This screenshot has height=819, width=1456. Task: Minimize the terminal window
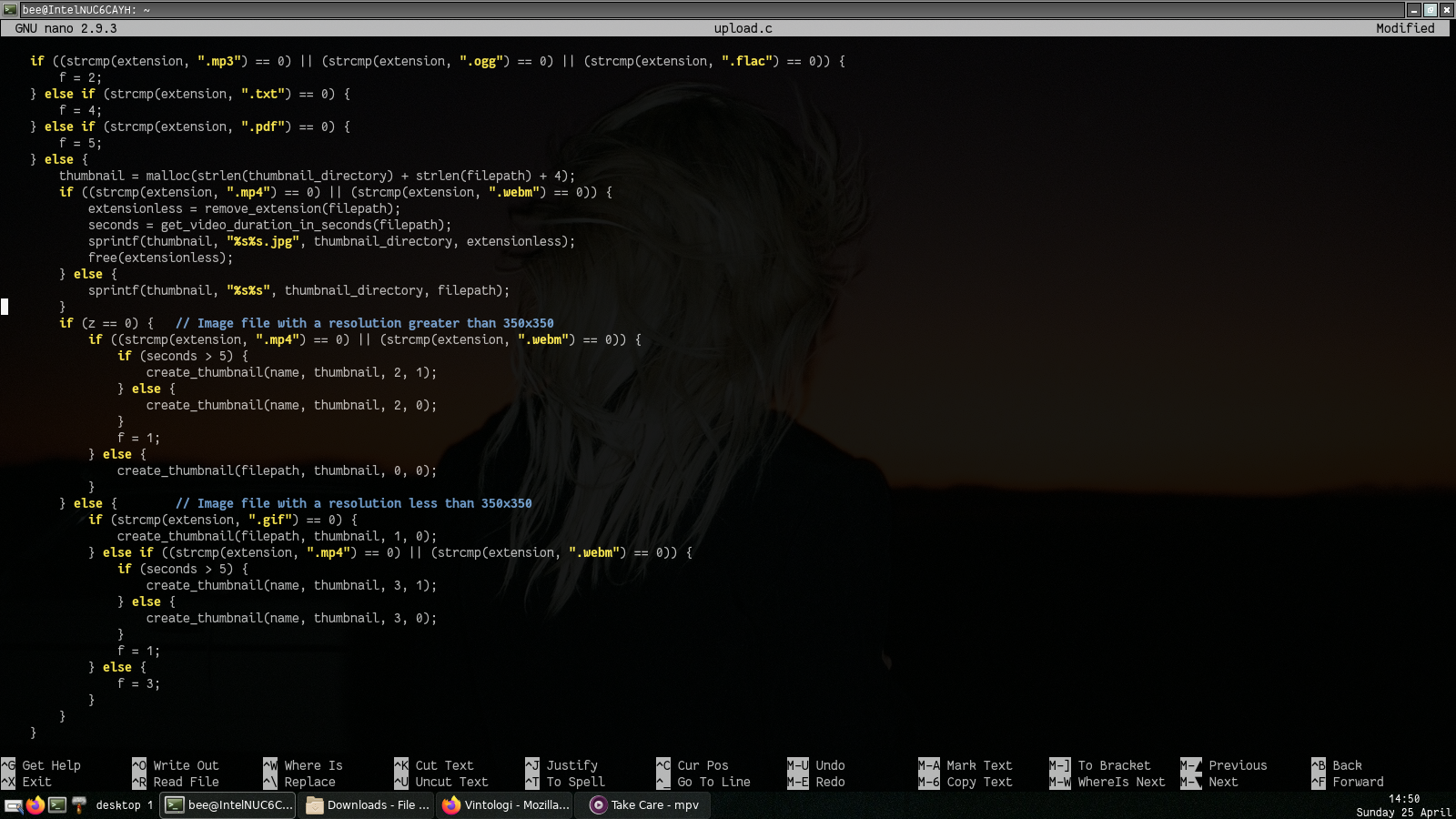pyautogui.click(x=1413, y=9)
